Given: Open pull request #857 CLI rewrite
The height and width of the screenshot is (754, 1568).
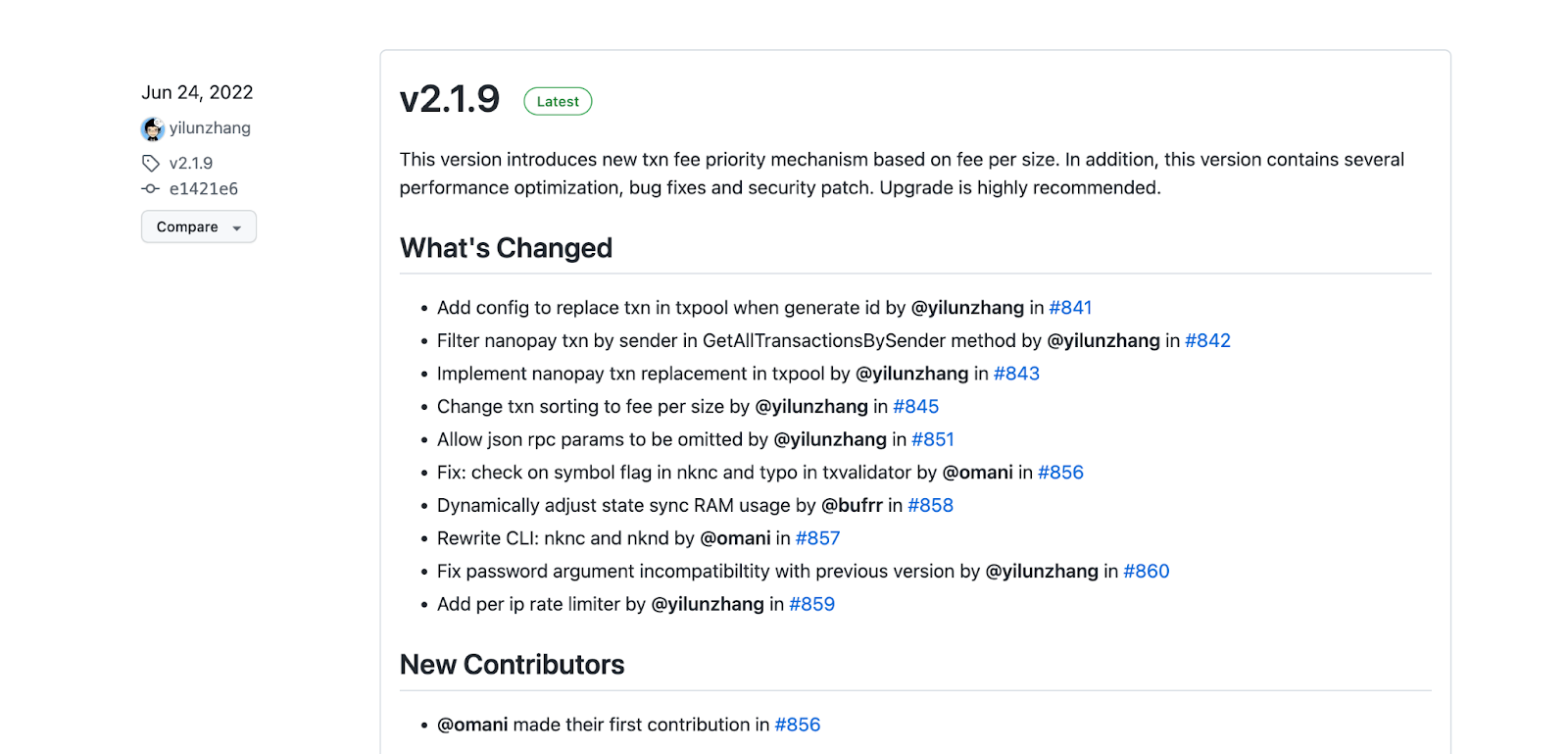Looking at the screenshot, I should (x=817, y=538).
